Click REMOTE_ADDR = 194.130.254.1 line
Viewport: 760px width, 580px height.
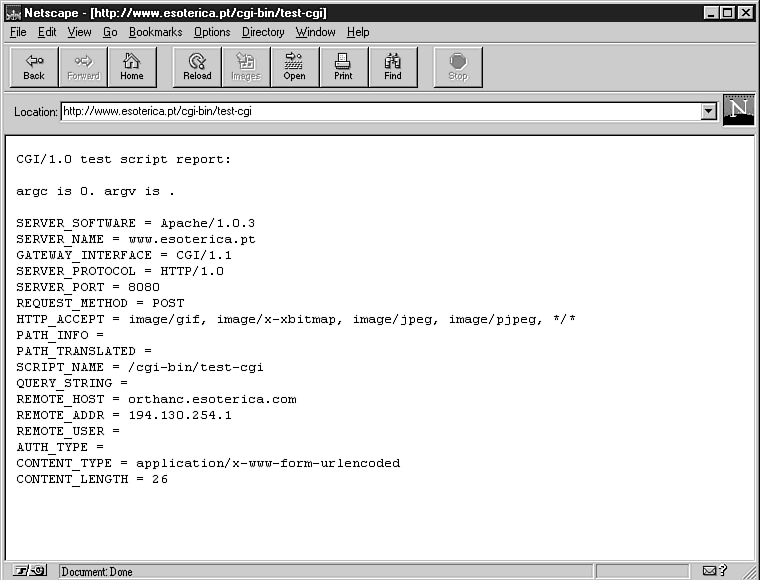coord(124,415)
